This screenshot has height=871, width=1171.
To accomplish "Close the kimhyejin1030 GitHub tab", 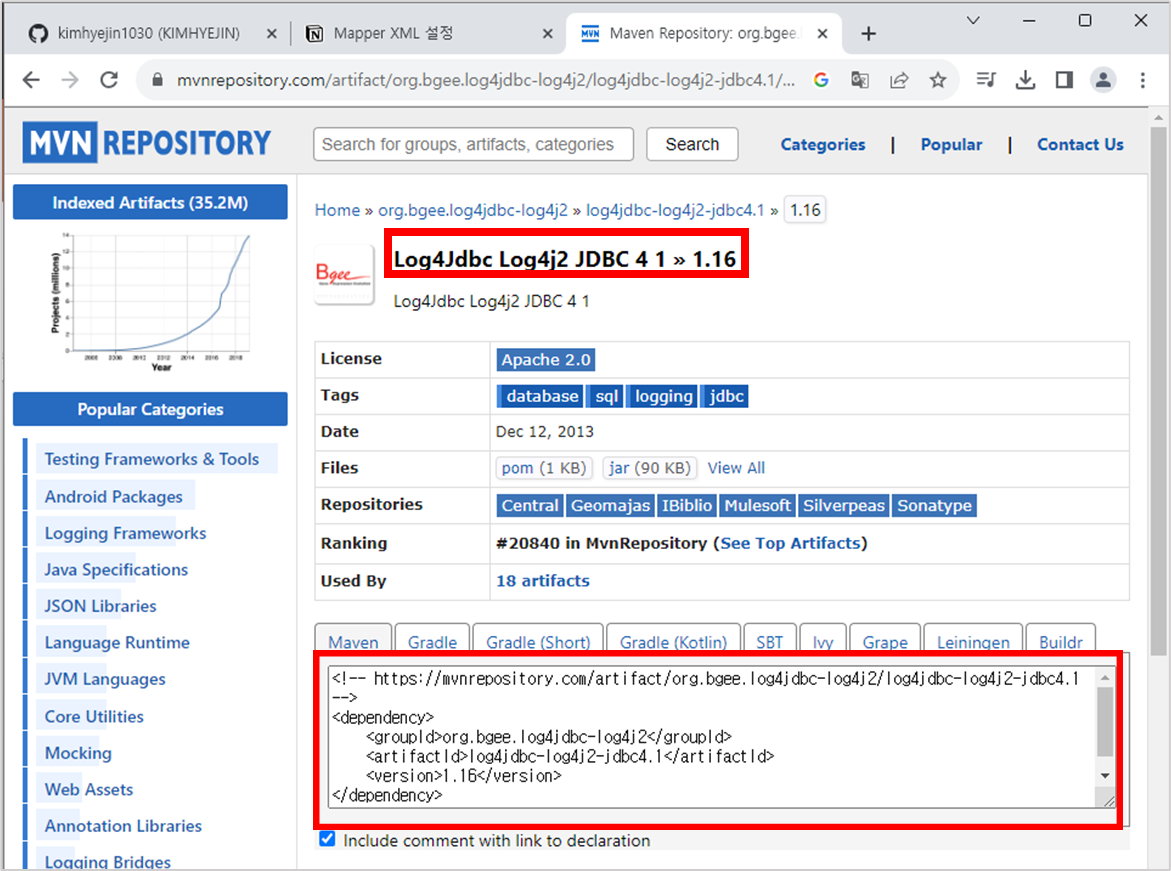I will (x=272, y=34).
